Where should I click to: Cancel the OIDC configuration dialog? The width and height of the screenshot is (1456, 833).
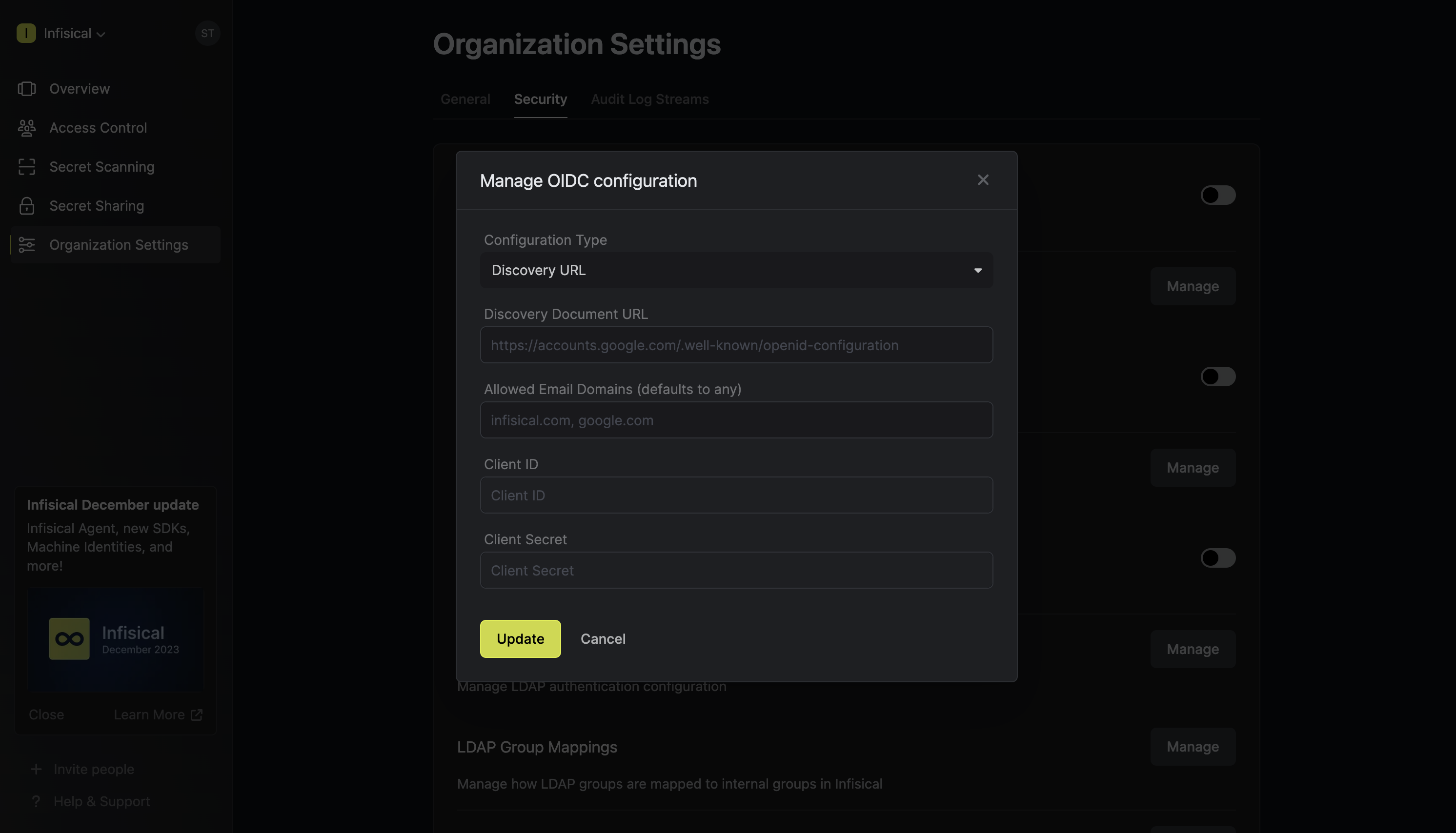pyautogui.click(x=603, y=639)
